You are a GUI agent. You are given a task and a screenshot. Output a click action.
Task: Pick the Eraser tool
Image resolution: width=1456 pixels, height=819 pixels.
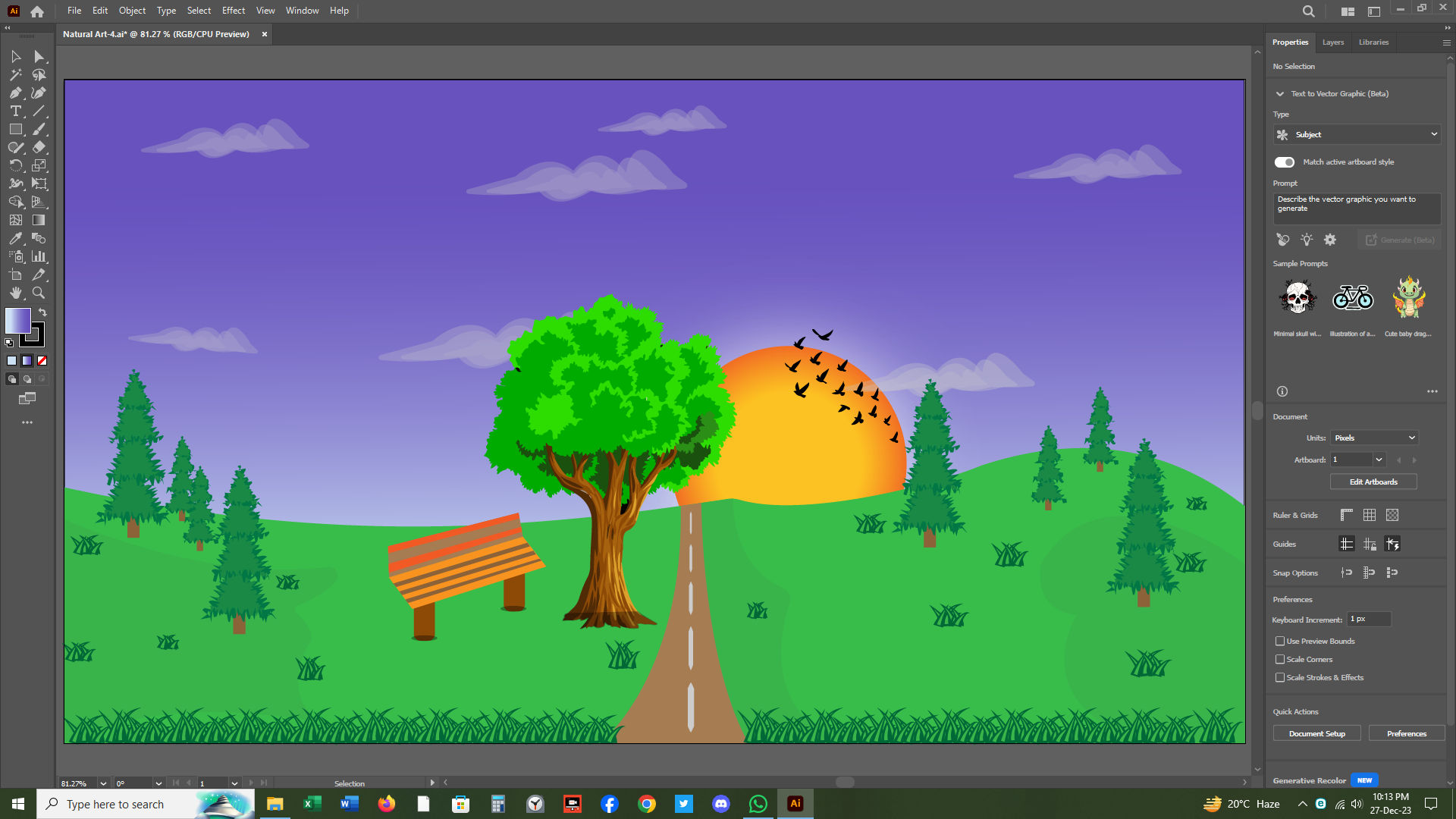[39, 148]
